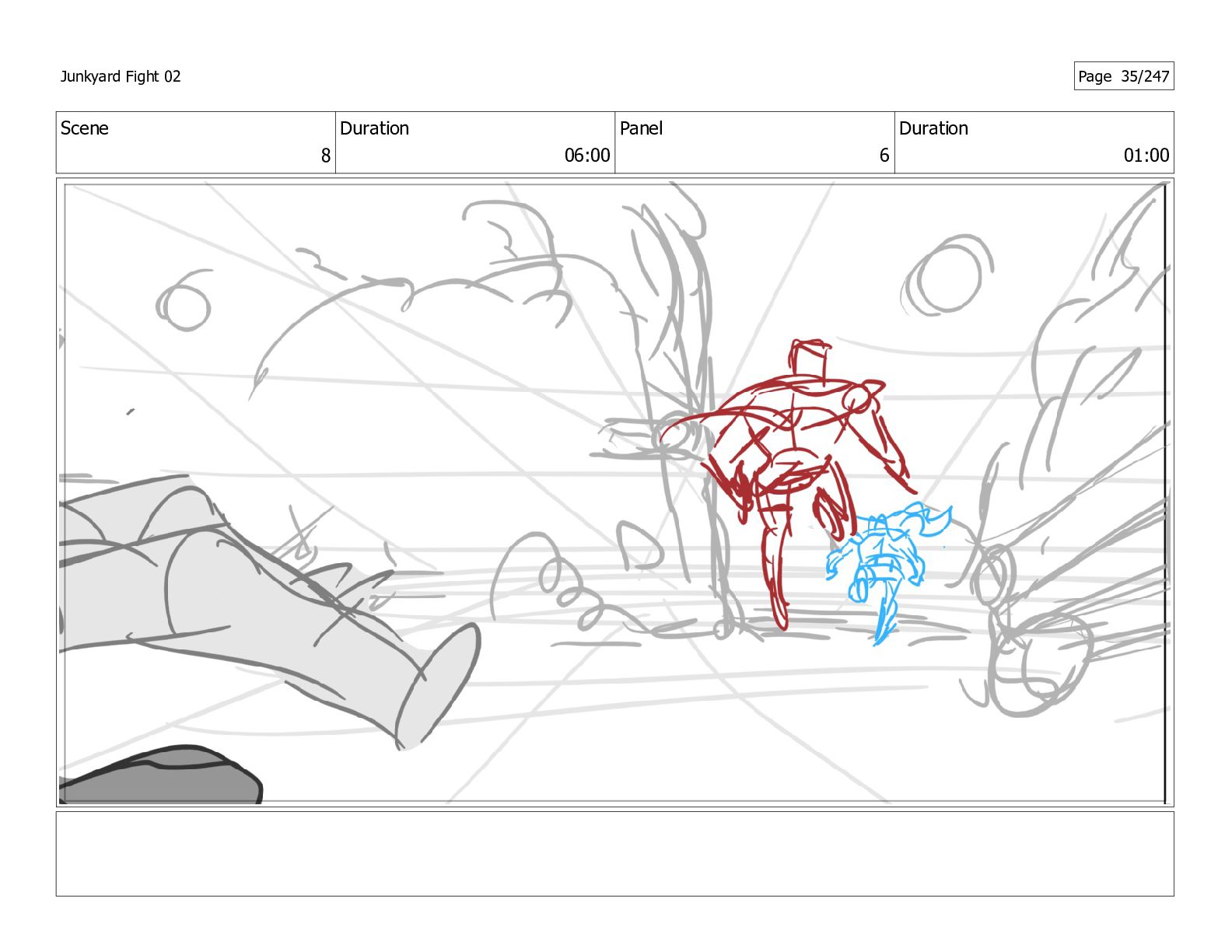Click the 'Panel' header label

click(641, 128)
